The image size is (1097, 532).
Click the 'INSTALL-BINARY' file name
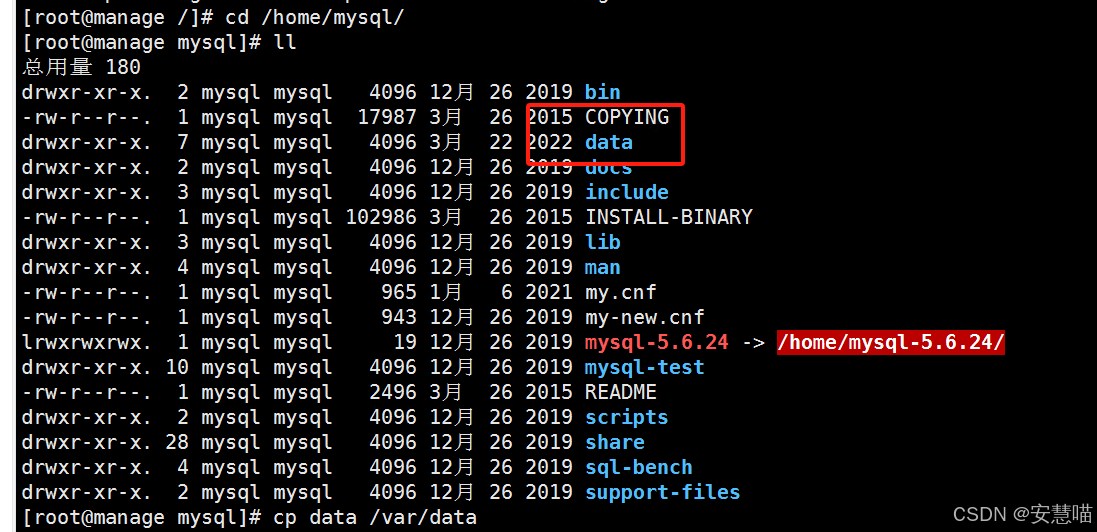click(x=668, y=217)
